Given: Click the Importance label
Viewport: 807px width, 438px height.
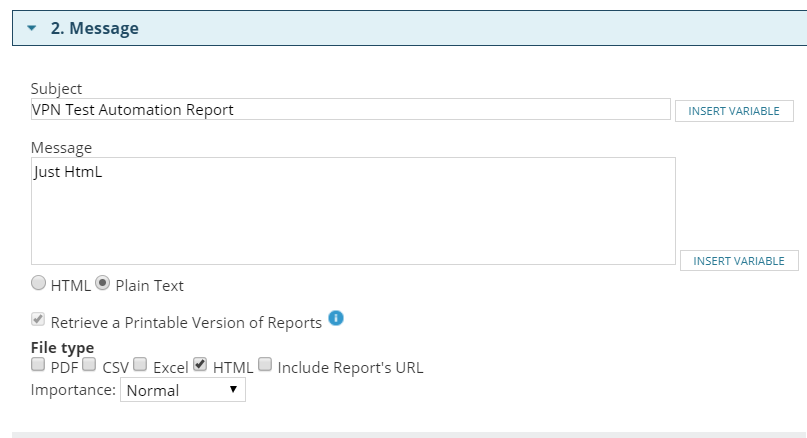Looking at the screenshot, I should tap(73, 390).
